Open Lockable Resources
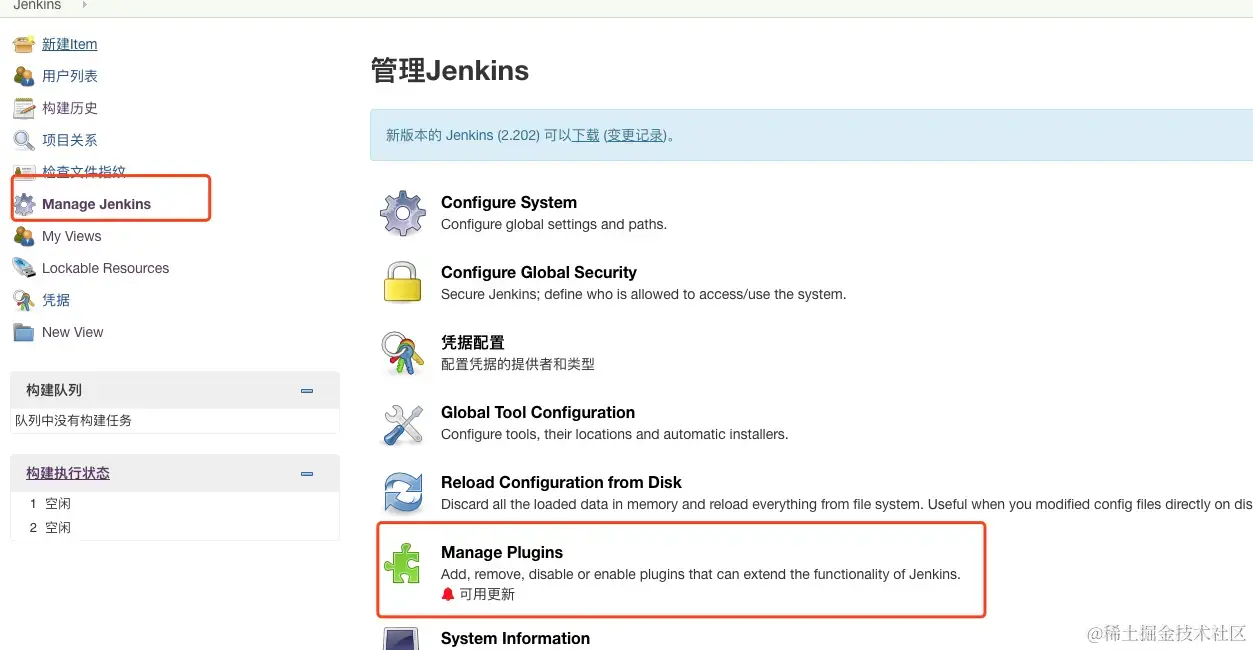 click(105, 268)
